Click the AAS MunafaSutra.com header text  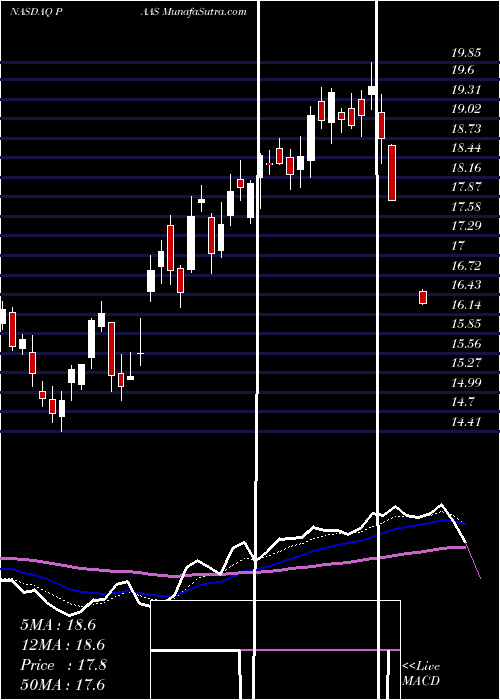194,12
